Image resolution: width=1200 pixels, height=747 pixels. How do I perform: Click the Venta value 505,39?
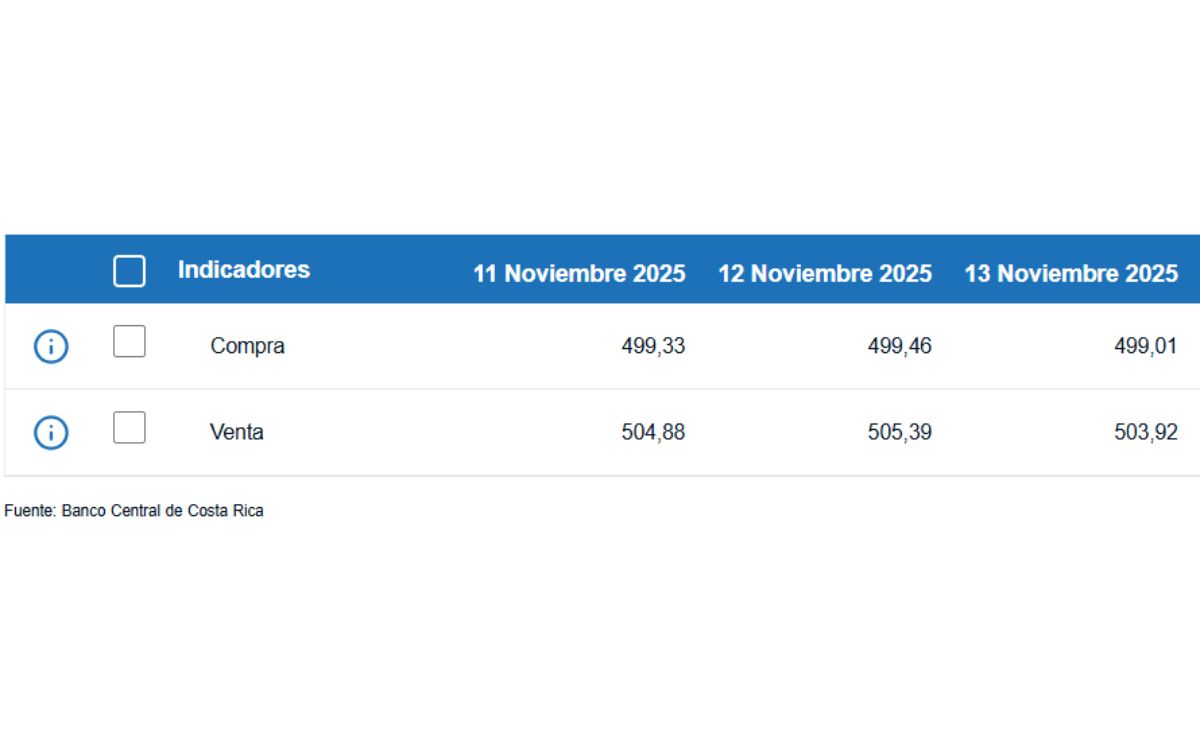[899, 432]
